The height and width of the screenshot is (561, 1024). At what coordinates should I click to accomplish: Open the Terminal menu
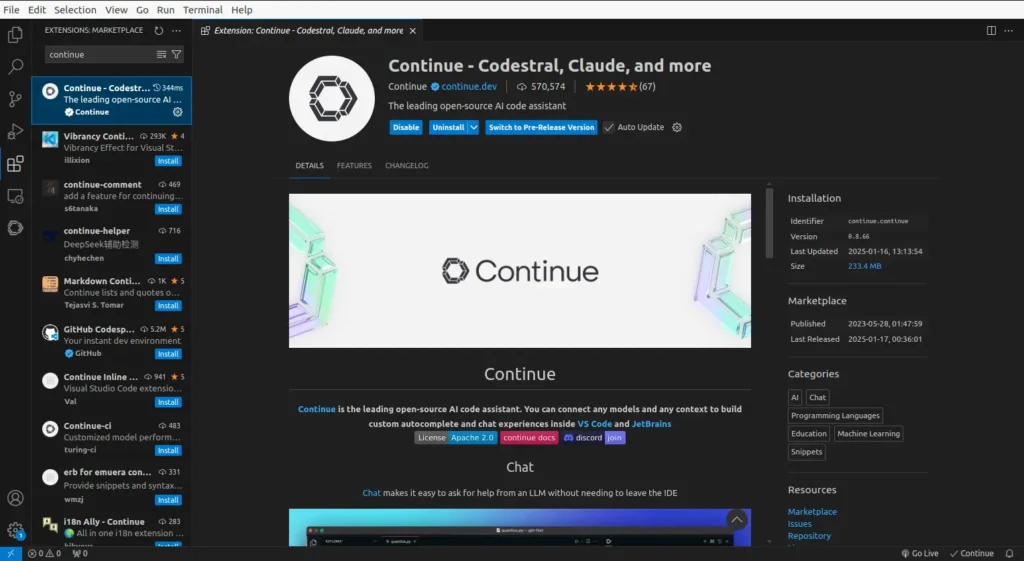point(202,10)
